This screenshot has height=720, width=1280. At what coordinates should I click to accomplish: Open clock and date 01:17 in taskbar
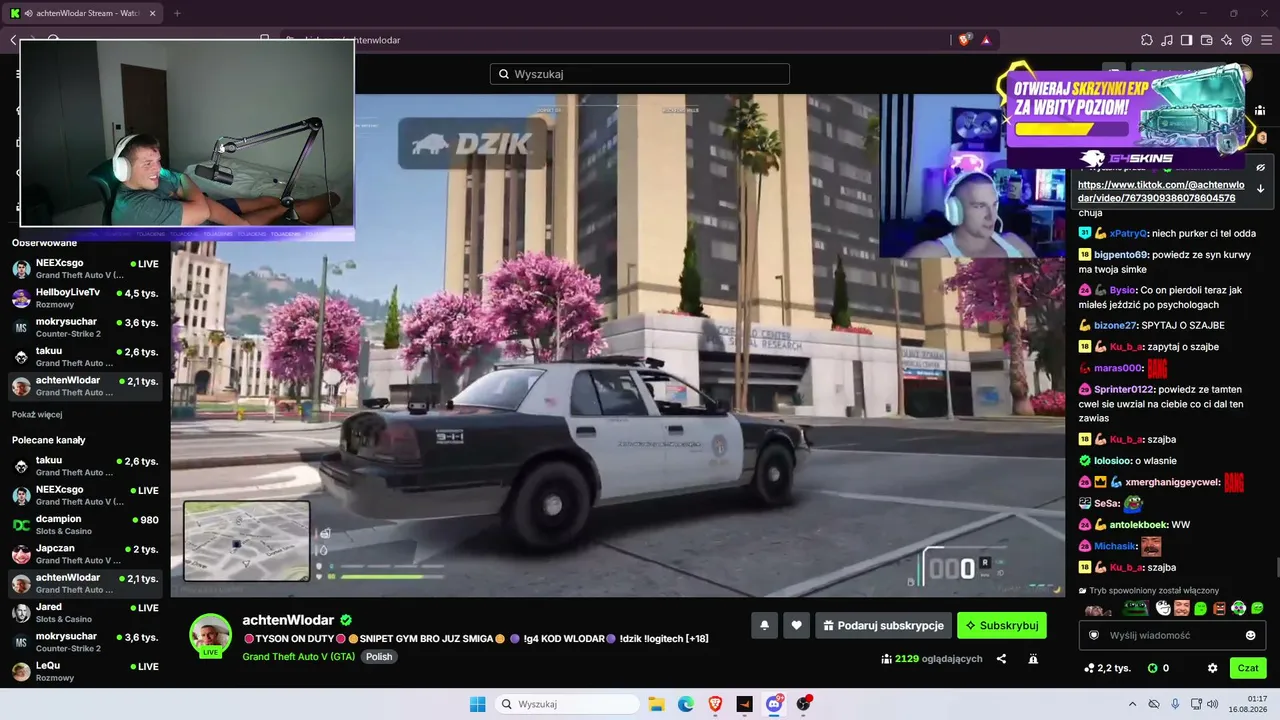[x=1248, y=704]
